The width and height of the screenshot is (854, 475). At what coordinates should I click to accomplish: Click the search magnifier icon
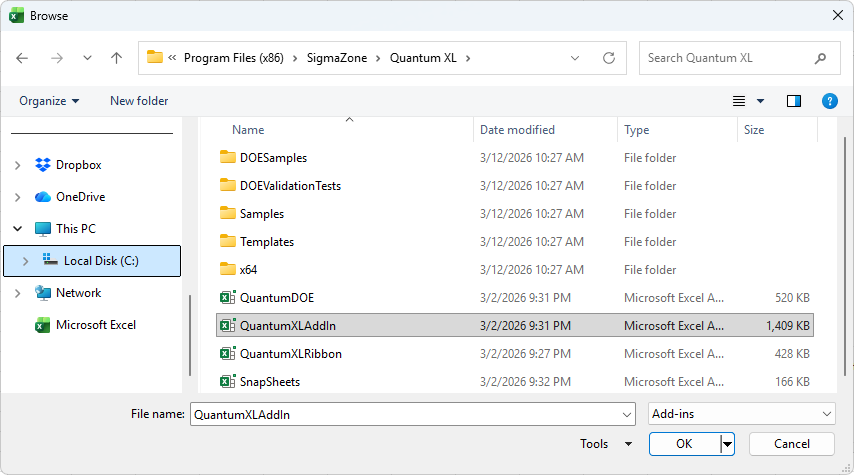click(820, 58)
